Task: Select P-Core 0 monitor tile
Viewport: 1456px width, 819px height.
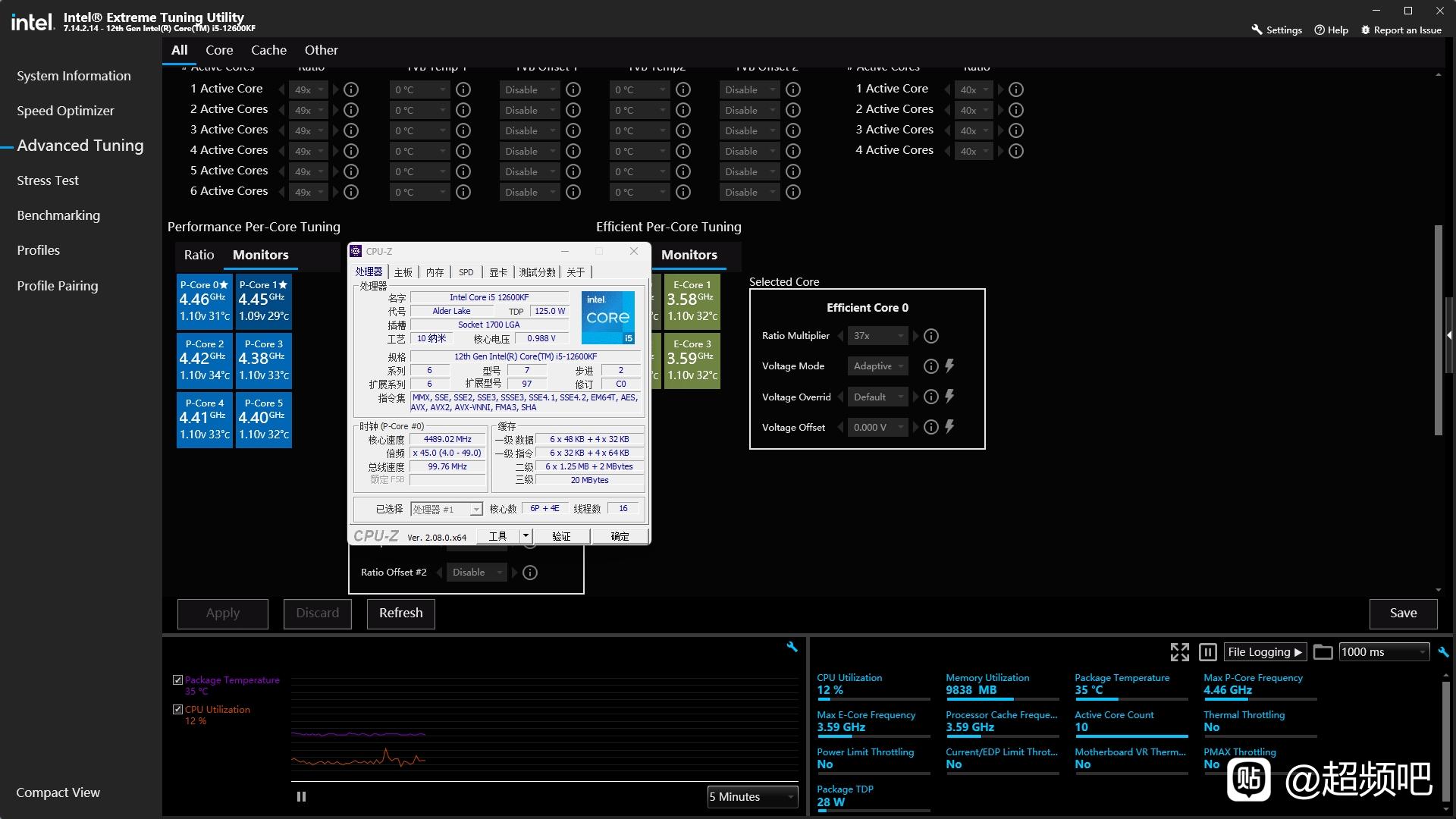Action: click(x=205, y=301)
